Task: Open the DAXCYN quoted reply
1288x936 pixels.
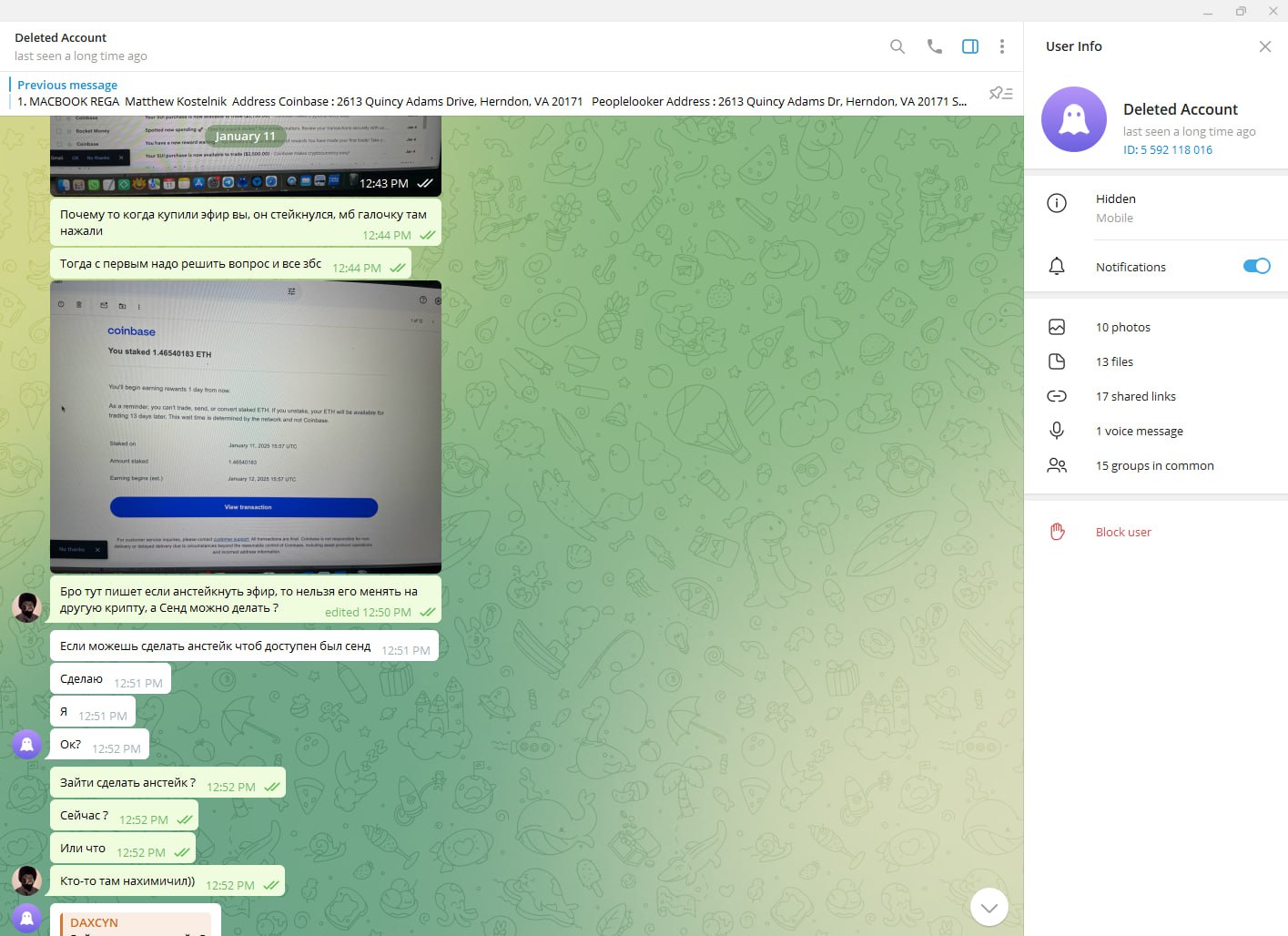Action: [137, 924]
